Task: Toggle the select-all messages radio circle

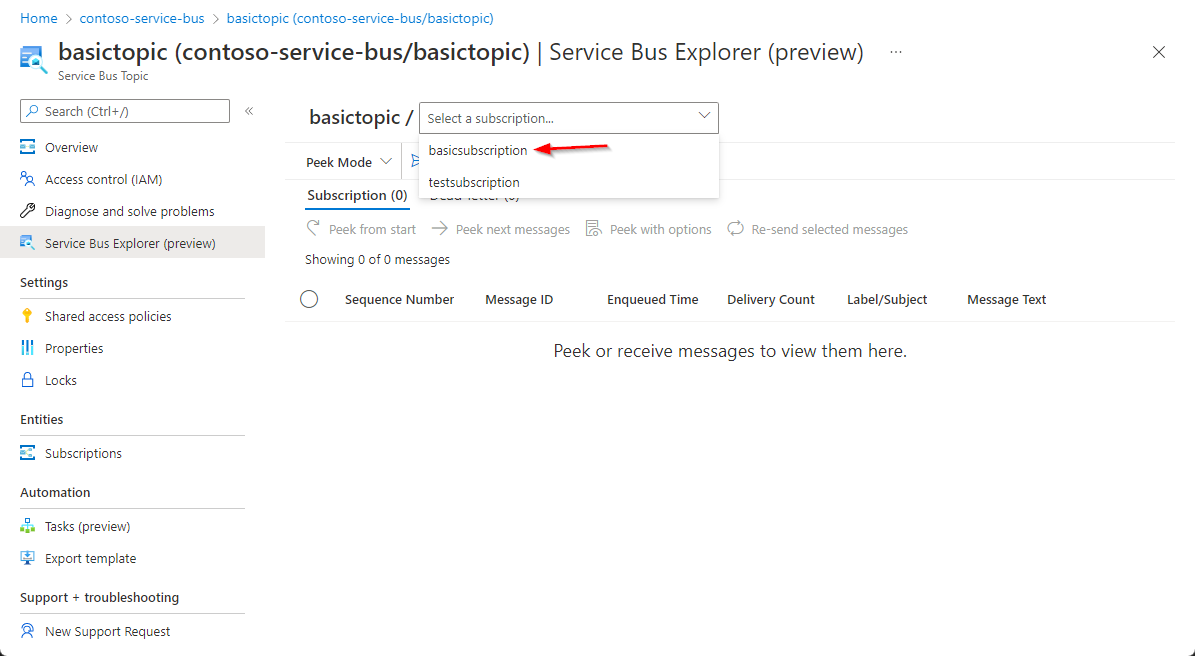Action: [309, 299]
